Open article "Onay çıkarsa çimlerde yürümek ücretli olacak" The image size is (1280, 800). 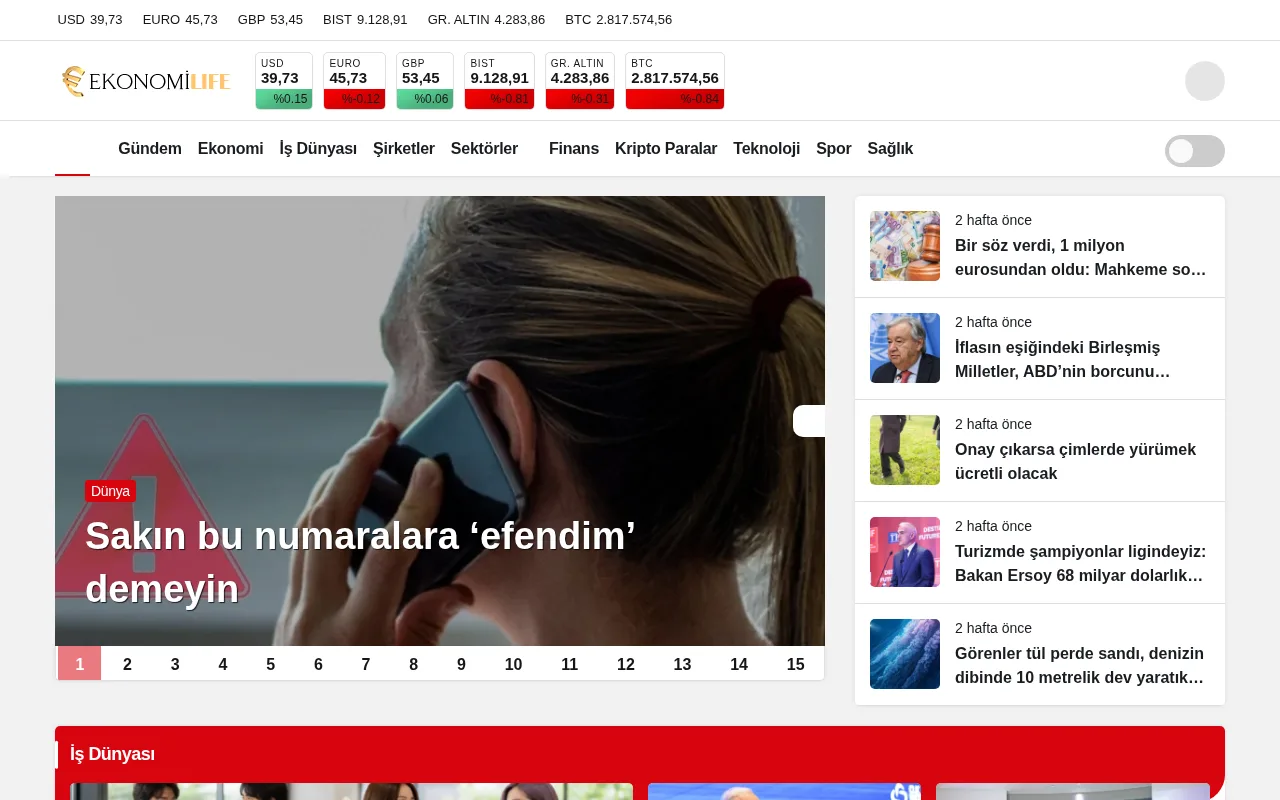tap(1076, 462)
